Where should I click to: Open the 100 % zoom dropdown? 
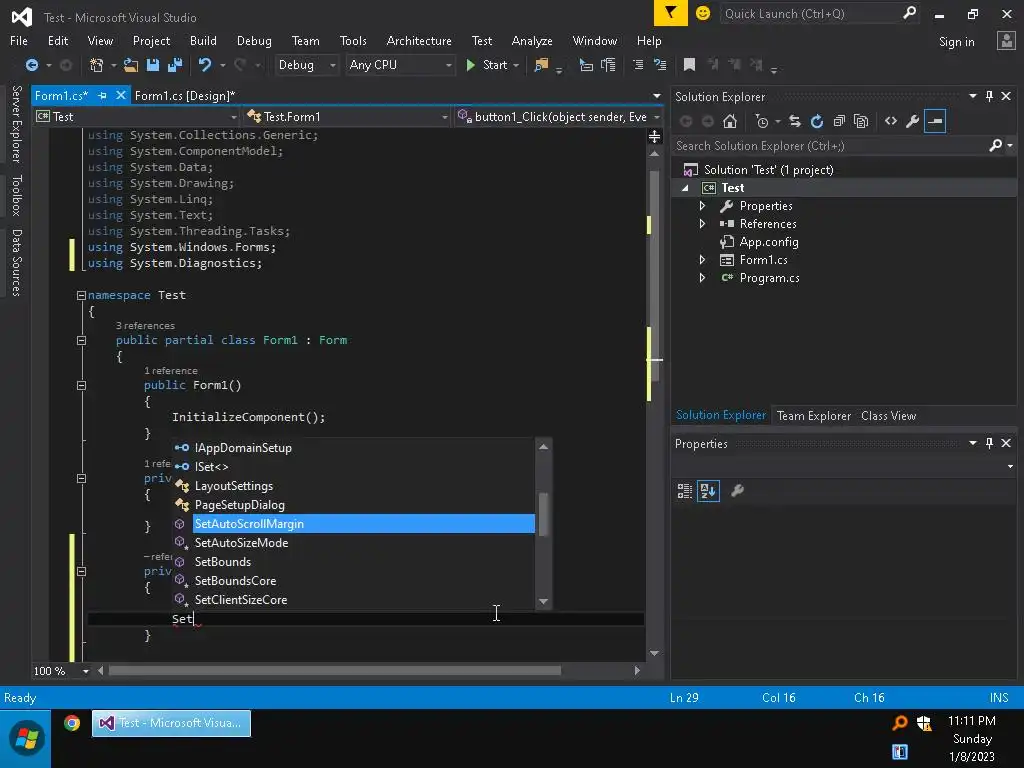[85, 671]
